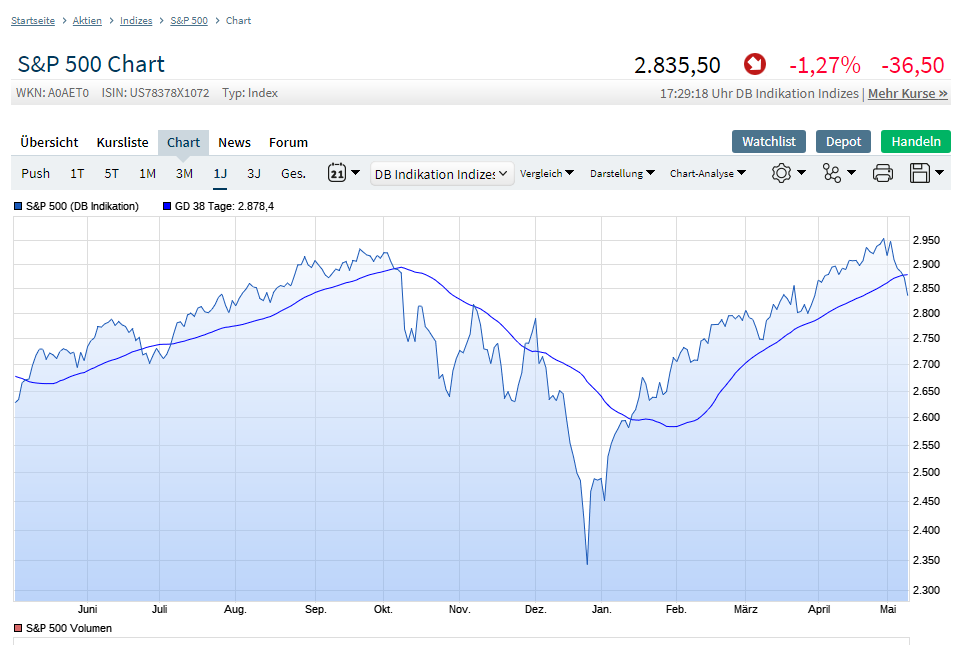961x645 pixels.
Task: Select the 1T time range
Action: pyautogui.click(x=77, y=174)
